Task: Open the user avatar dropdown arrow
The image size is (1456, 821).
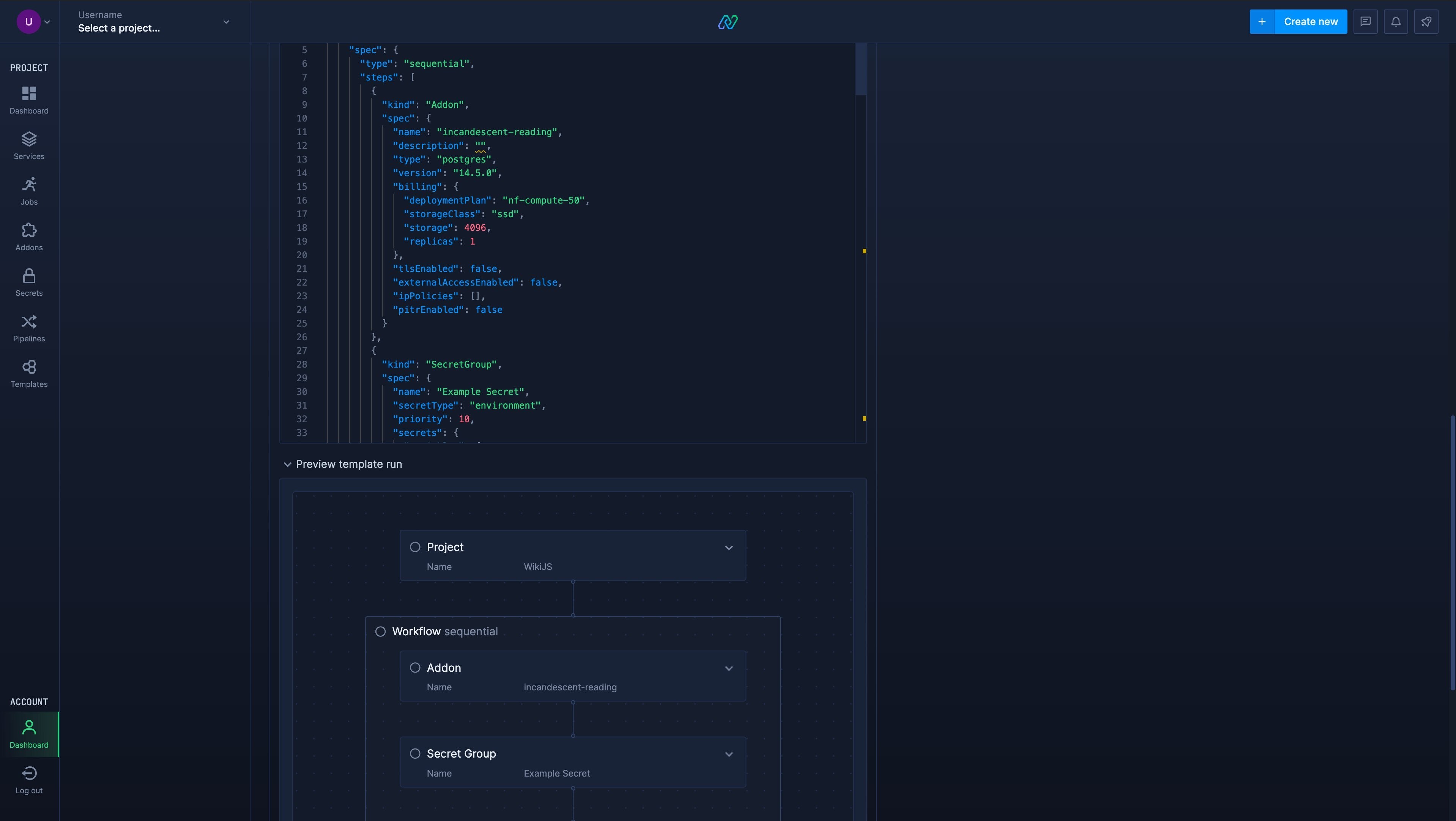Action: [47, 22]
